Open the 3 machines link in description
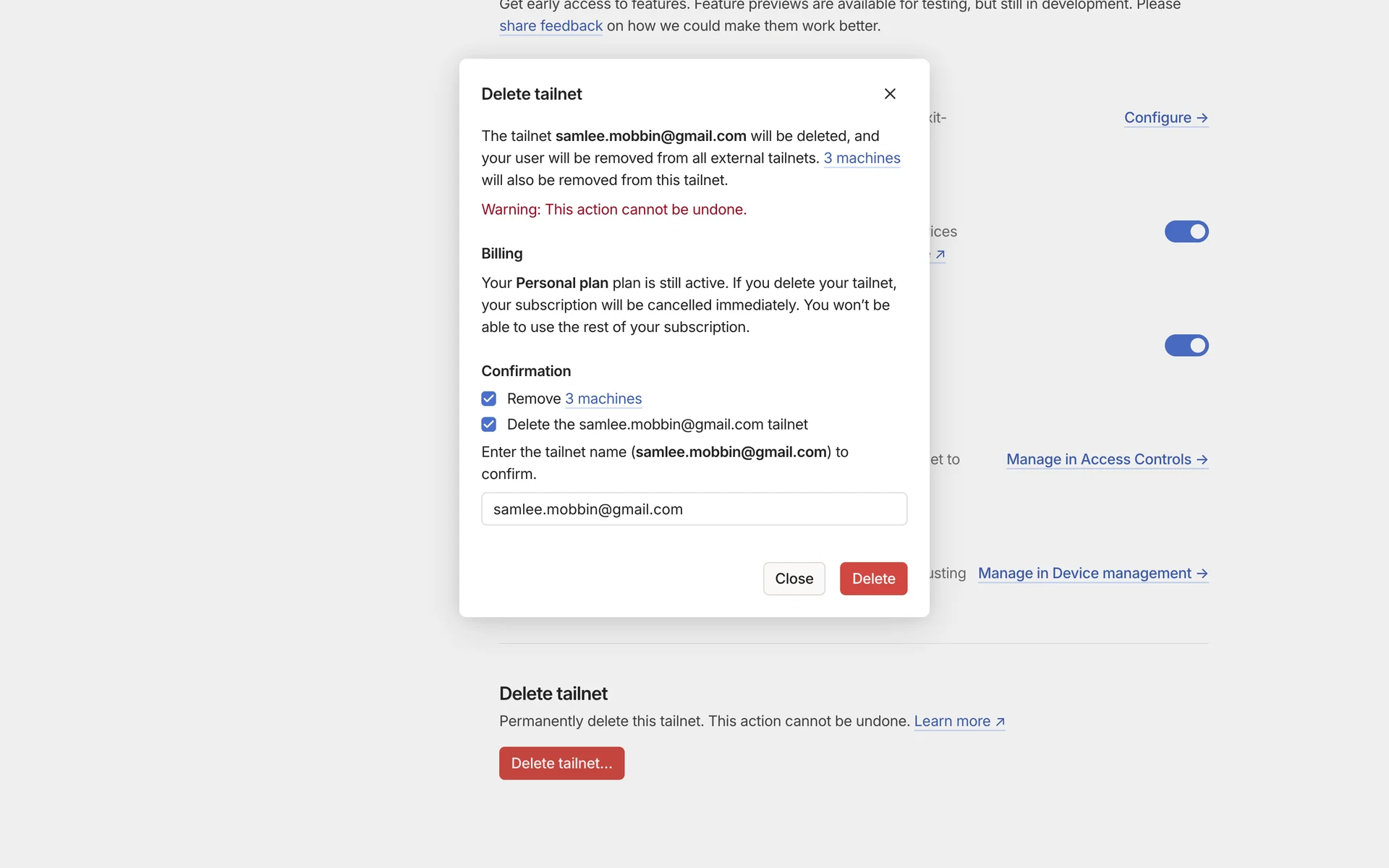The width and height of the screenshot is (1389, 868). pos(862,158)
